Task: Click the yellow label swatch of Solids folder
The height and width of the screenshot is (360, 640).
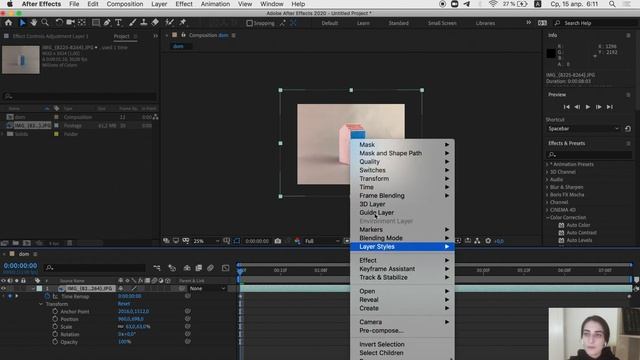Action: pyautogui.click(x=56, y=134)
